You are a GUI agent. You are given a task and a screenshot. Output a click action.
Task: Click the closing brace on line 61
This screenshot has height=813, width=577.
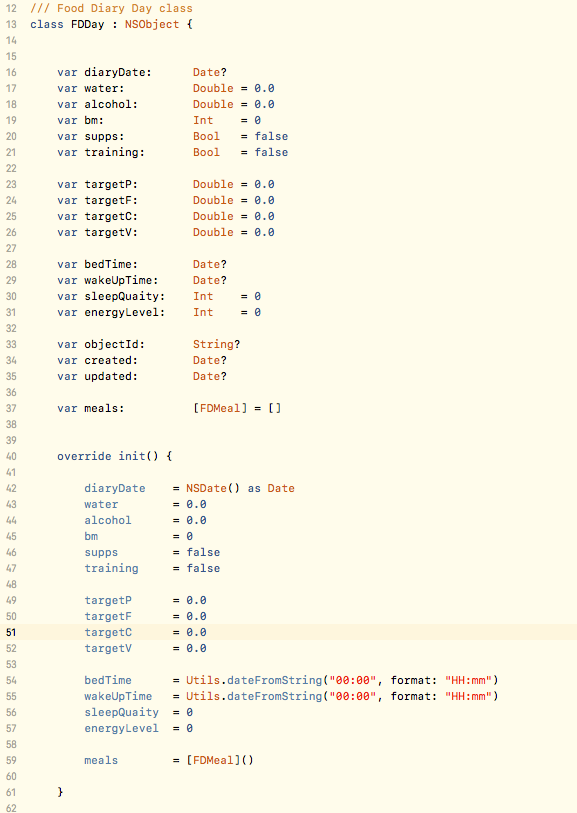[60, 792]
